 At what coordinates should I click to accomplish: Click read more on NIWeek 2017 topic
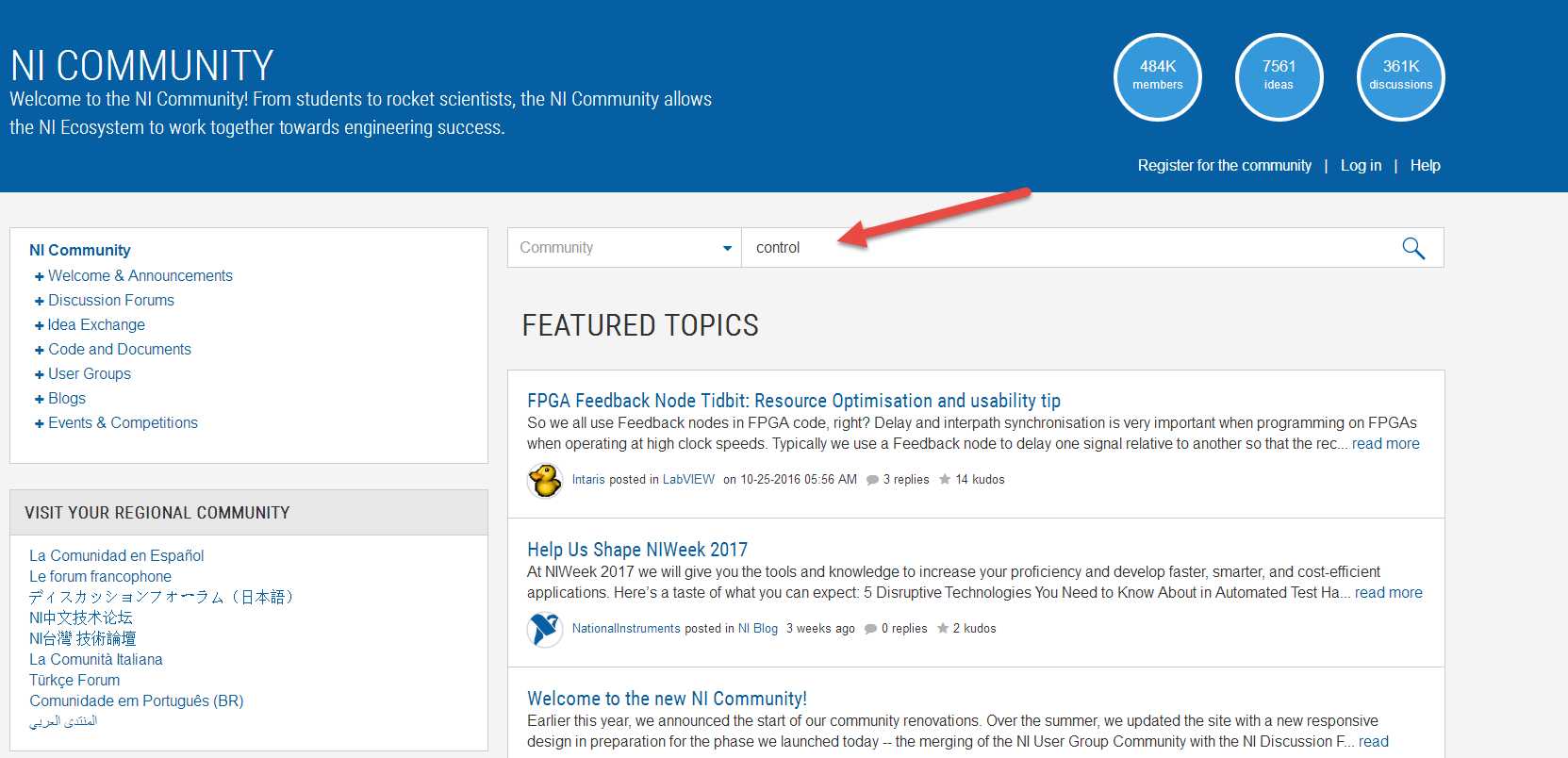(x=1389, y=592)
